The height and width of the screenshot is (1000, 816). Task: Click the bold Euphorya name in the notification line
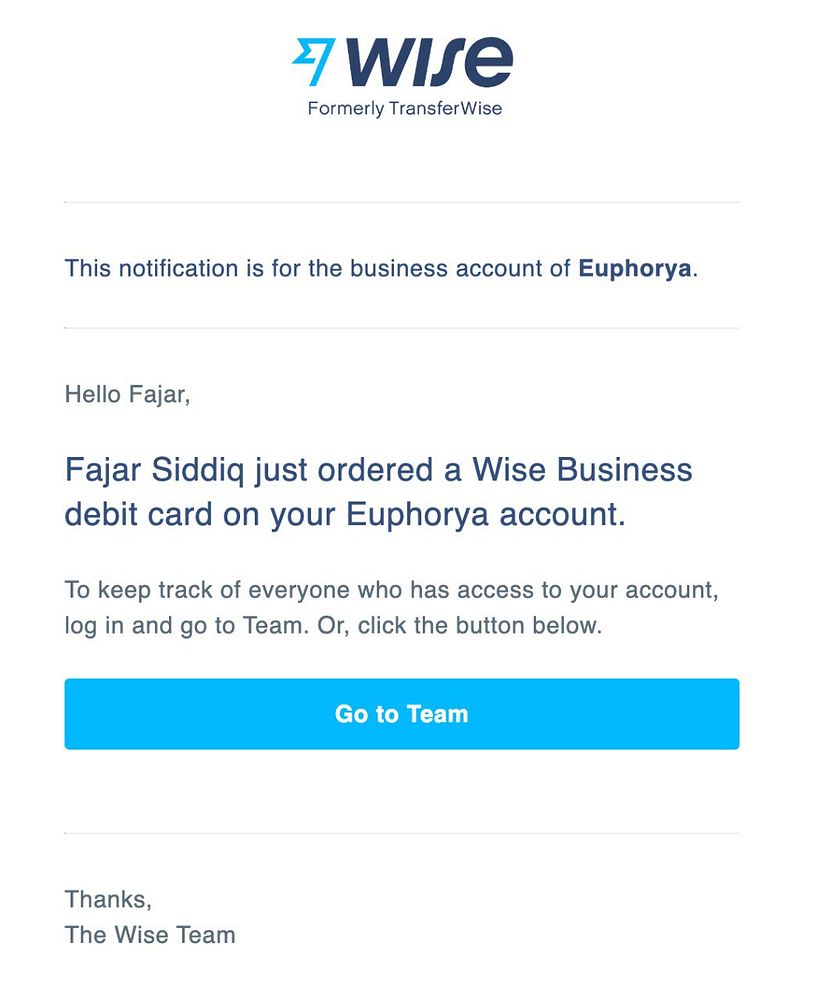click(x=635, y=268)
